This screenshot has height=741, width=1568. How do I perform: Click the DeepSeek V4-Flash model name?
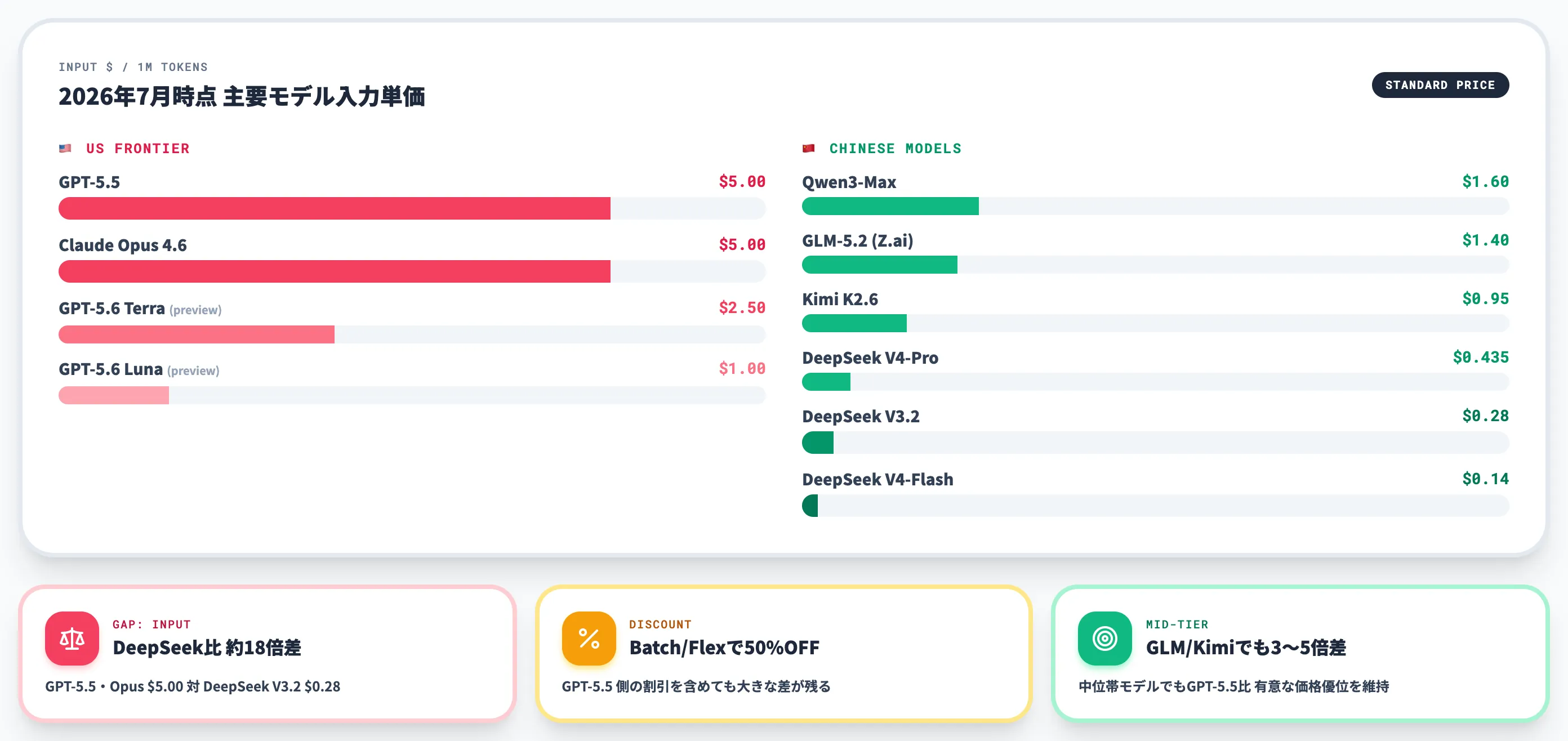(877, 479)
